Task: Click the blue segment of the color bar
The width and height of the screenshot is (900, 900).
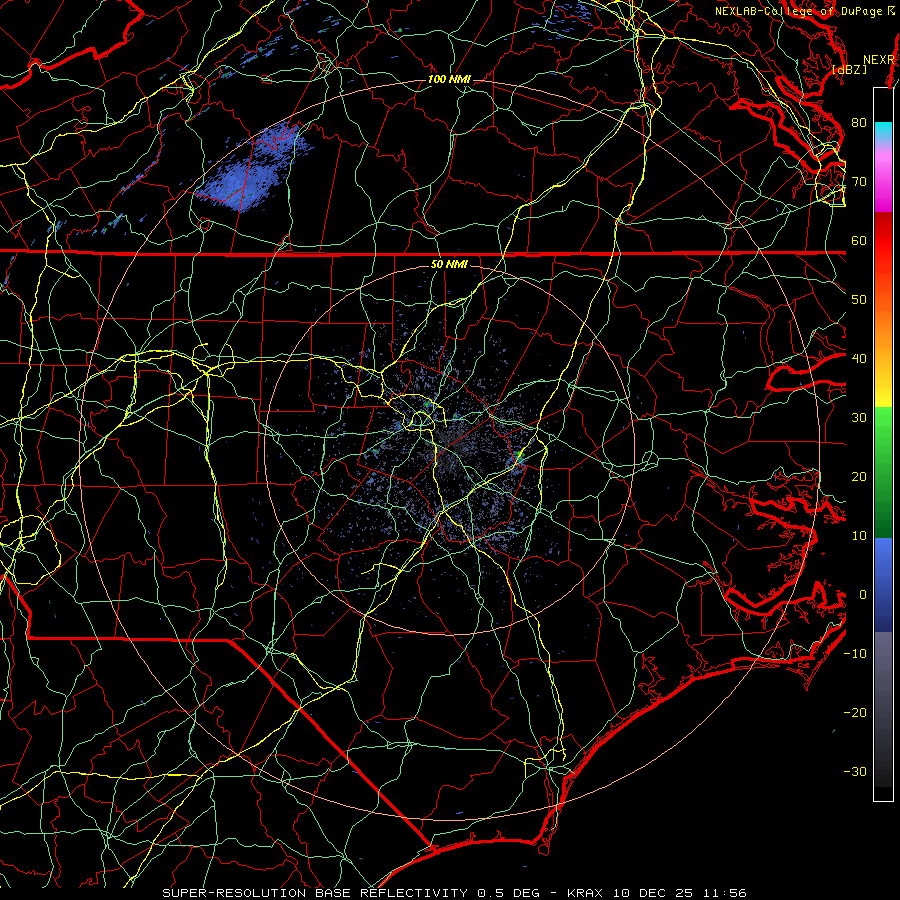Action: tap(883, 584)
